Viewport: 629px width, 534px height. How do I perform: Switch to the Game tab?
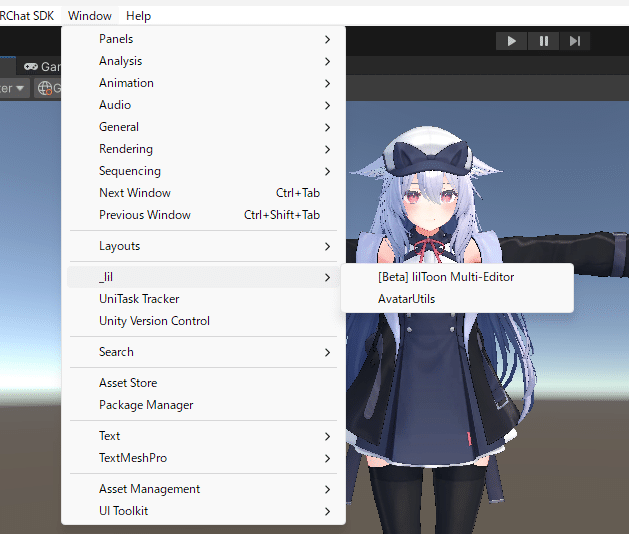click(42, 66)
